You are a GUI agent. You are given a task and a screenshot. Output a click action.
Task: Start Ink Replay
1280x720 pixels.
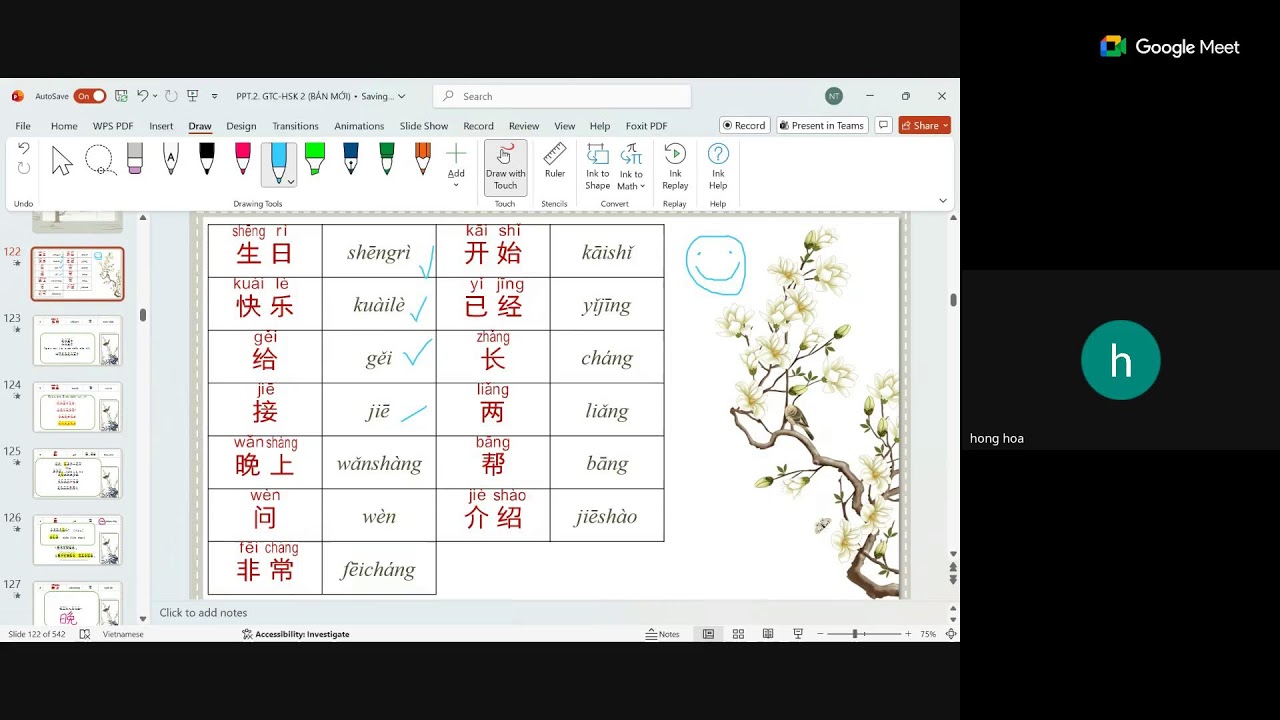675,166
